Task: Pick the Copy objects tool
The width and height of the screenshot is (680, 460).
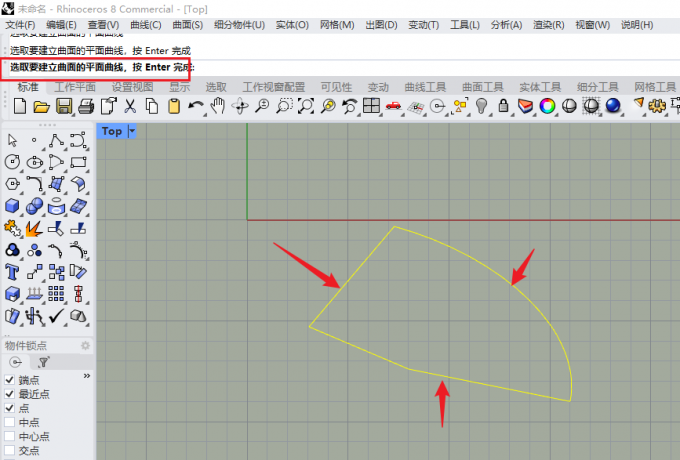Action: 56,272
